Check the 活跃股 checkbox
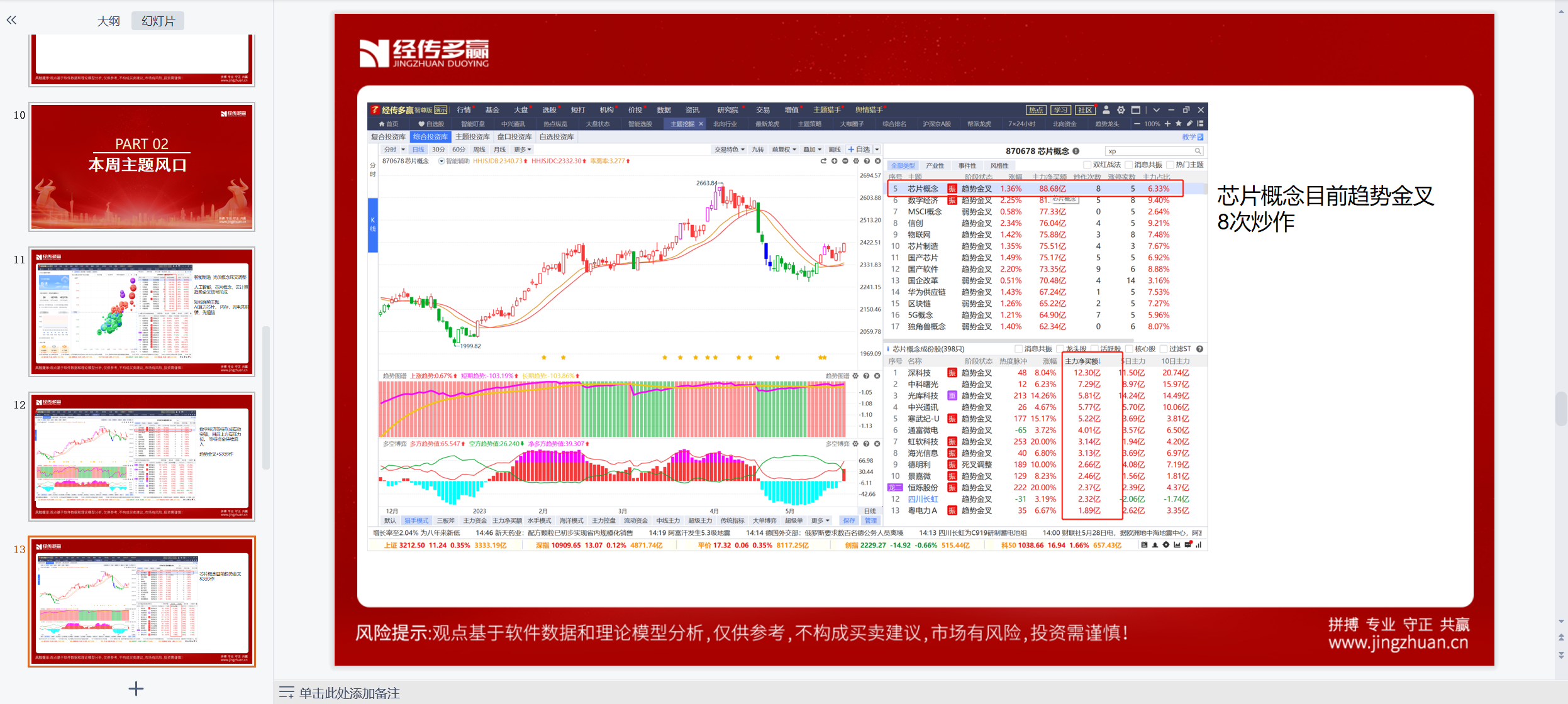Image resolution: width=1568 pixels, height=704 pixels. pos(1094,349)
